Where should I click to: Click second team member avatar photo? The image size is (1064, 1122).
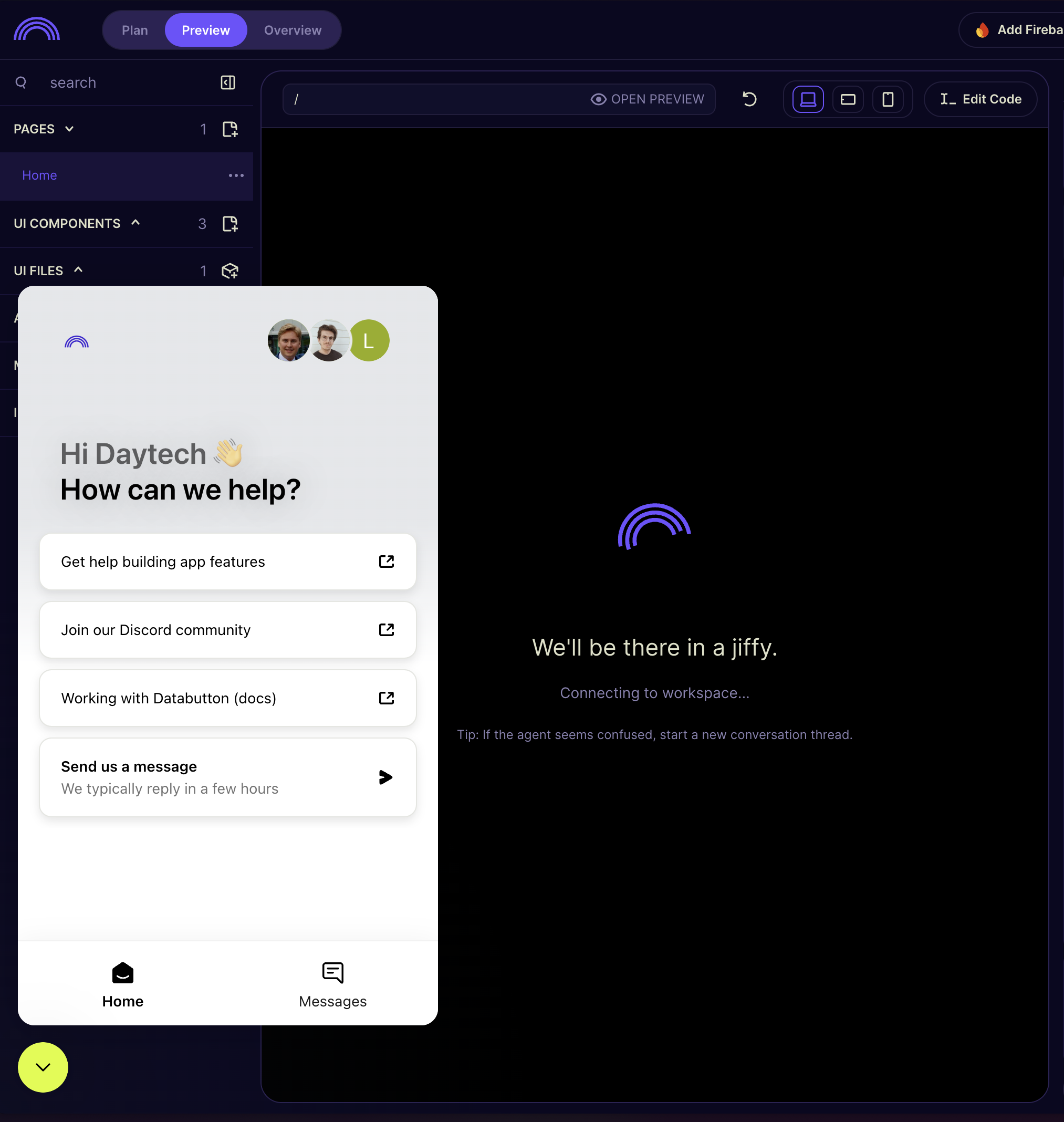coord(328,340)
